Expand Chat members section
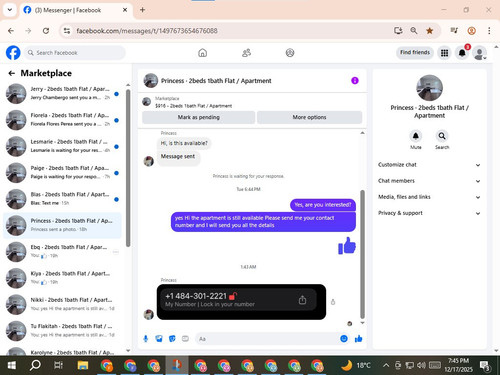Image resolution: width=500 pixels, height=375 pixels. point(429,181)
